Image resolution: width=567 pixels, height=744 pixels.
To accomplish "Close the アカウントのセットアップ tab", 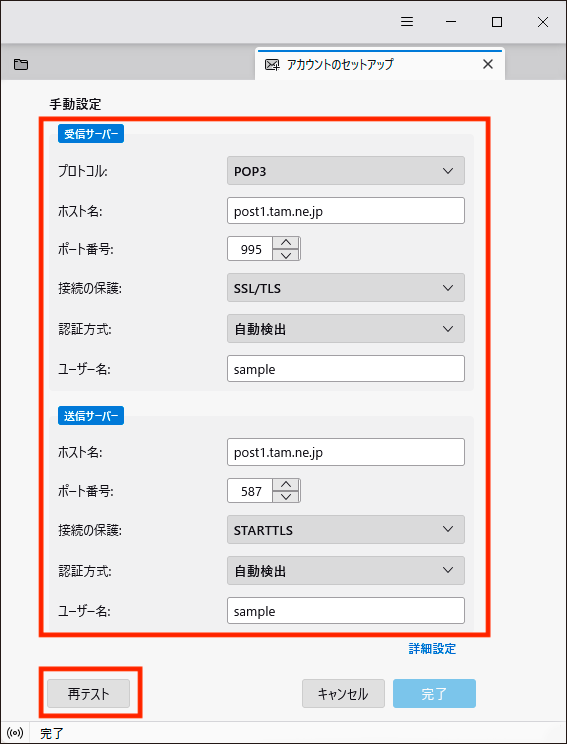I will click(x=487, y=64).
